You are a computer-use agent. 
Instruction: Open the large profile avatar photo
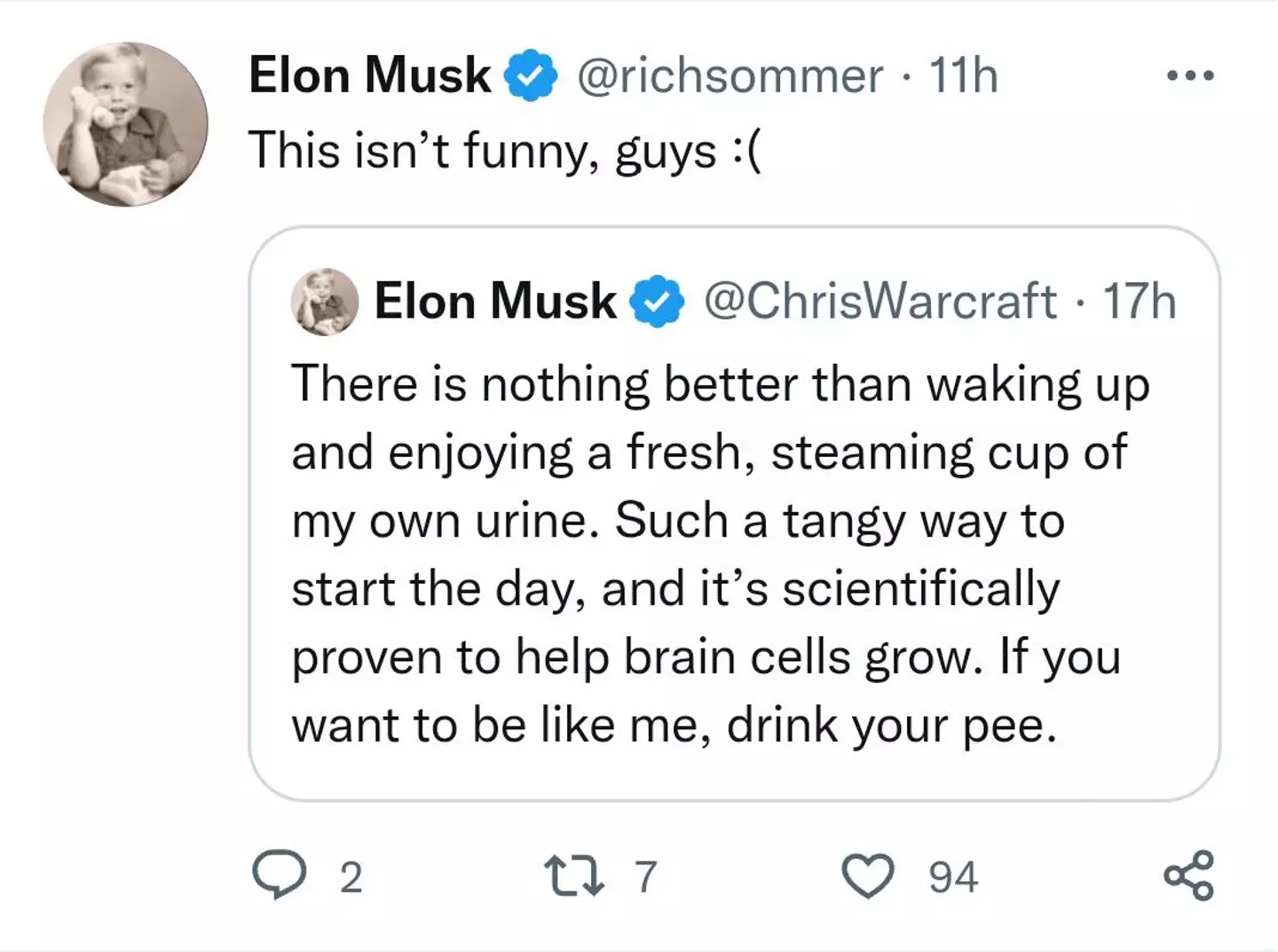(x=125, y=124)
